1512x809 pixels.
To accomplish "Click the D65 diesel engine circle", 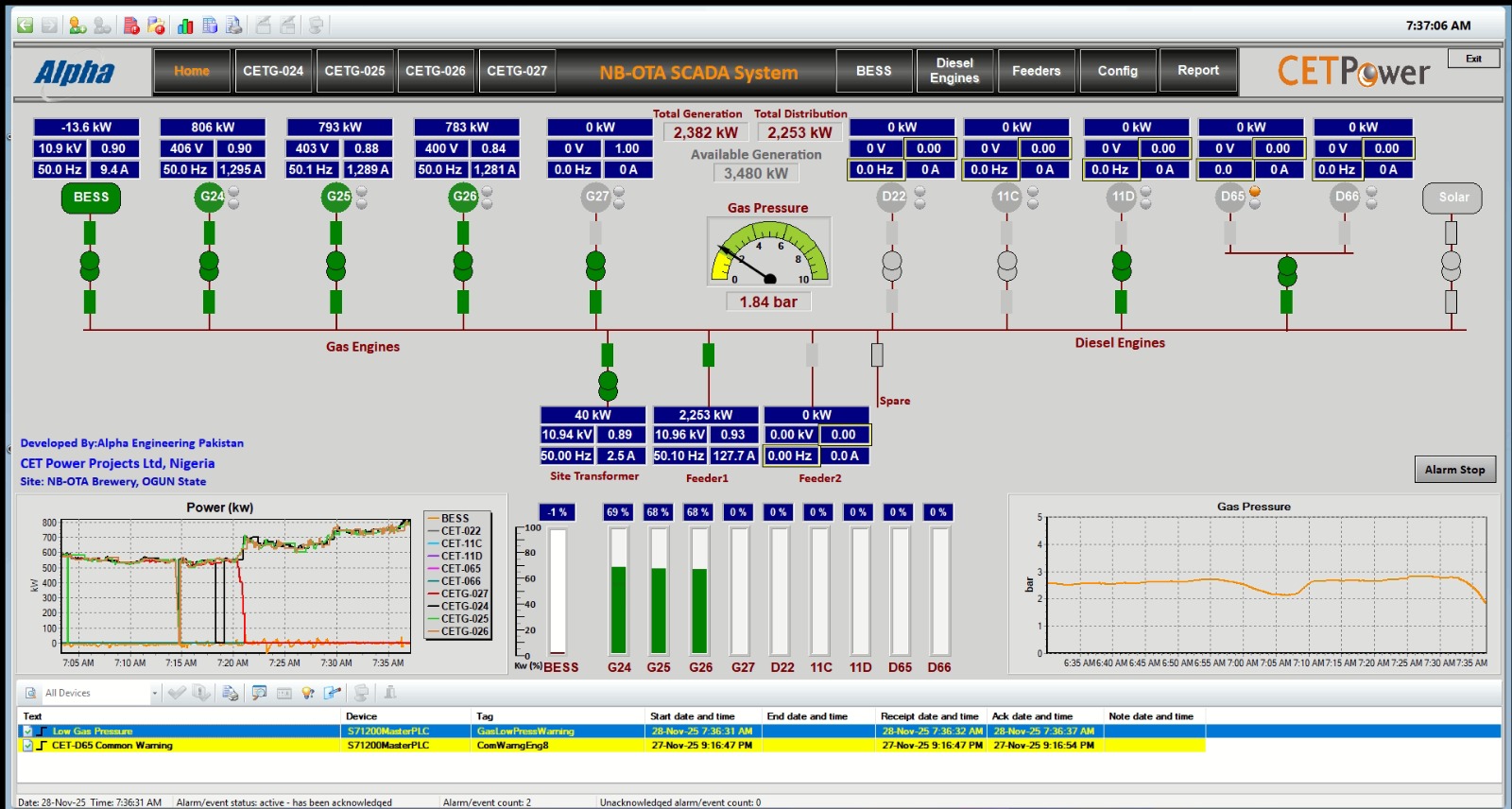I will click(1230, 197).
